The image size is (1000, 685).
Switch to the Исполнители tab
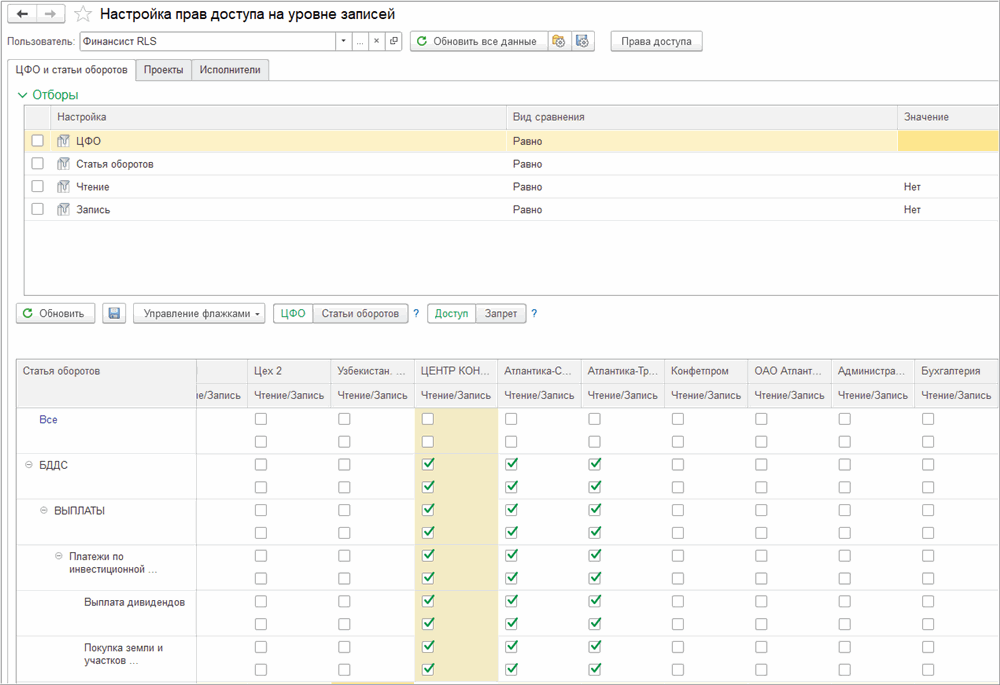pos(229,70)
